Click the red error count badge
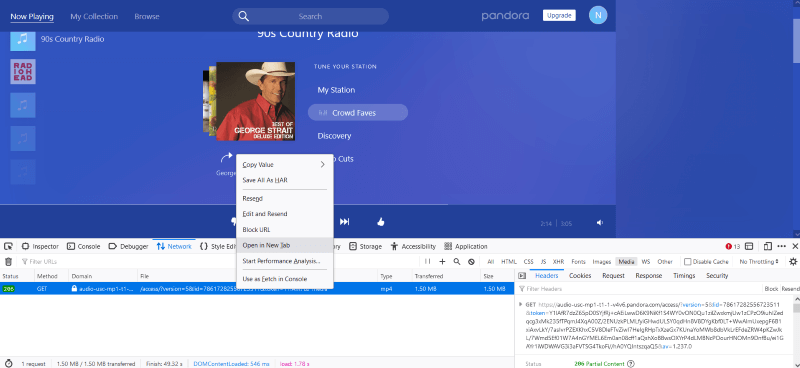Screen dimensions: 800x368 point(733,247)
